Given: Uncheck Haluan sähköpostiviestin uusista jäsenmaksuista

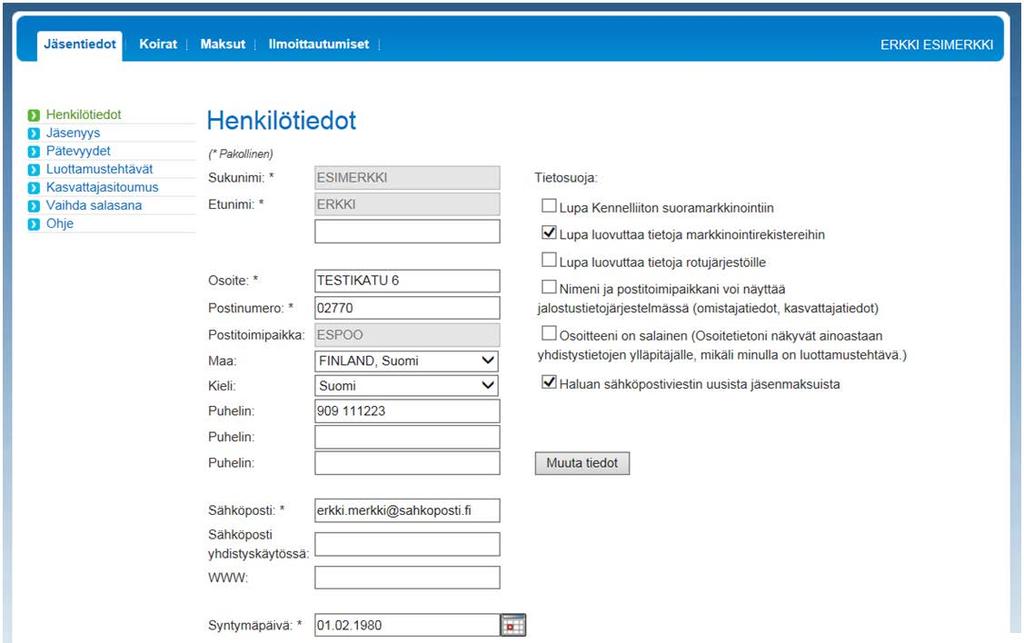Looking at the screenshot, I should (549, 383).
